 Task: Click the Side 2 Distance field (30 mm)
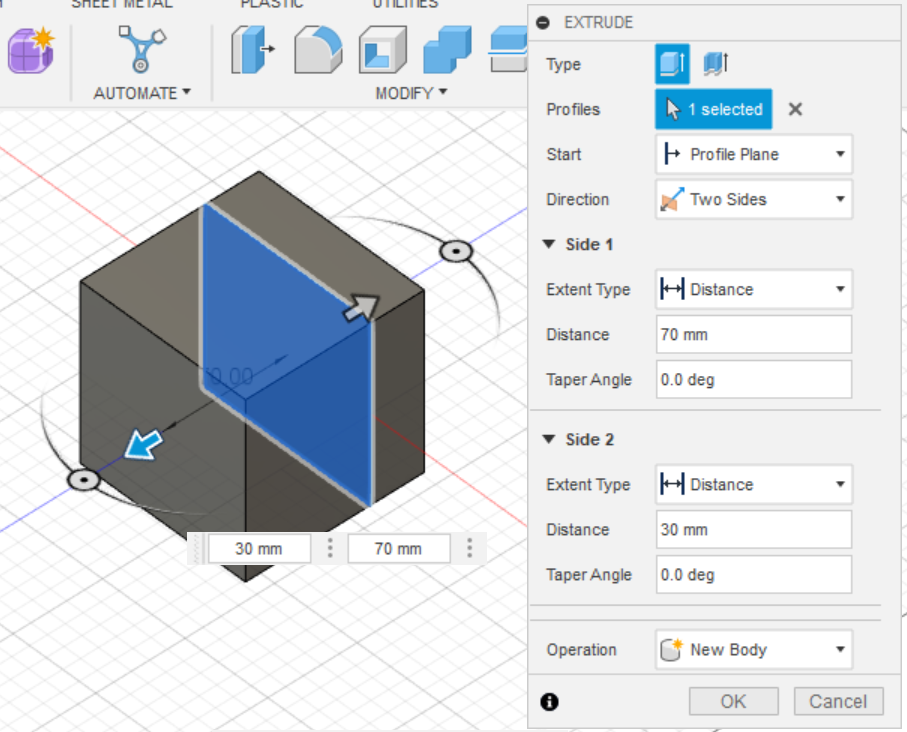tap(754, 529)
